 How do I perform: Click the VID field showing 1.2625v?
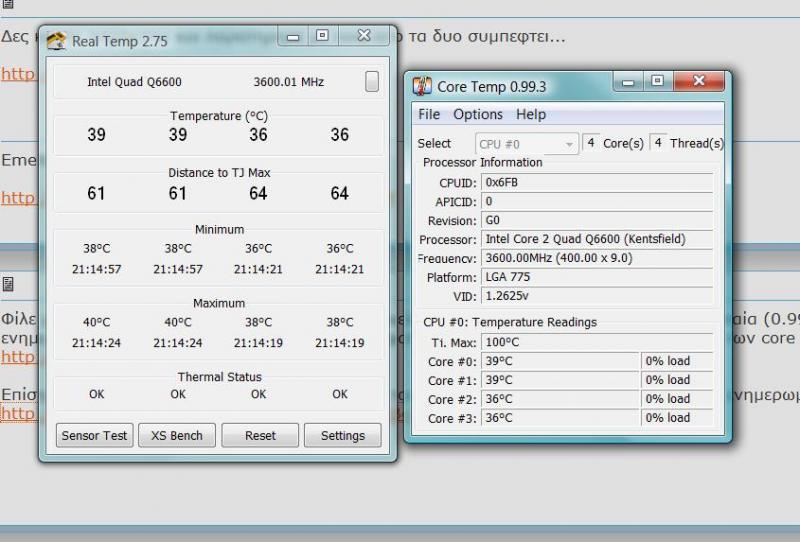pos(597,296)
